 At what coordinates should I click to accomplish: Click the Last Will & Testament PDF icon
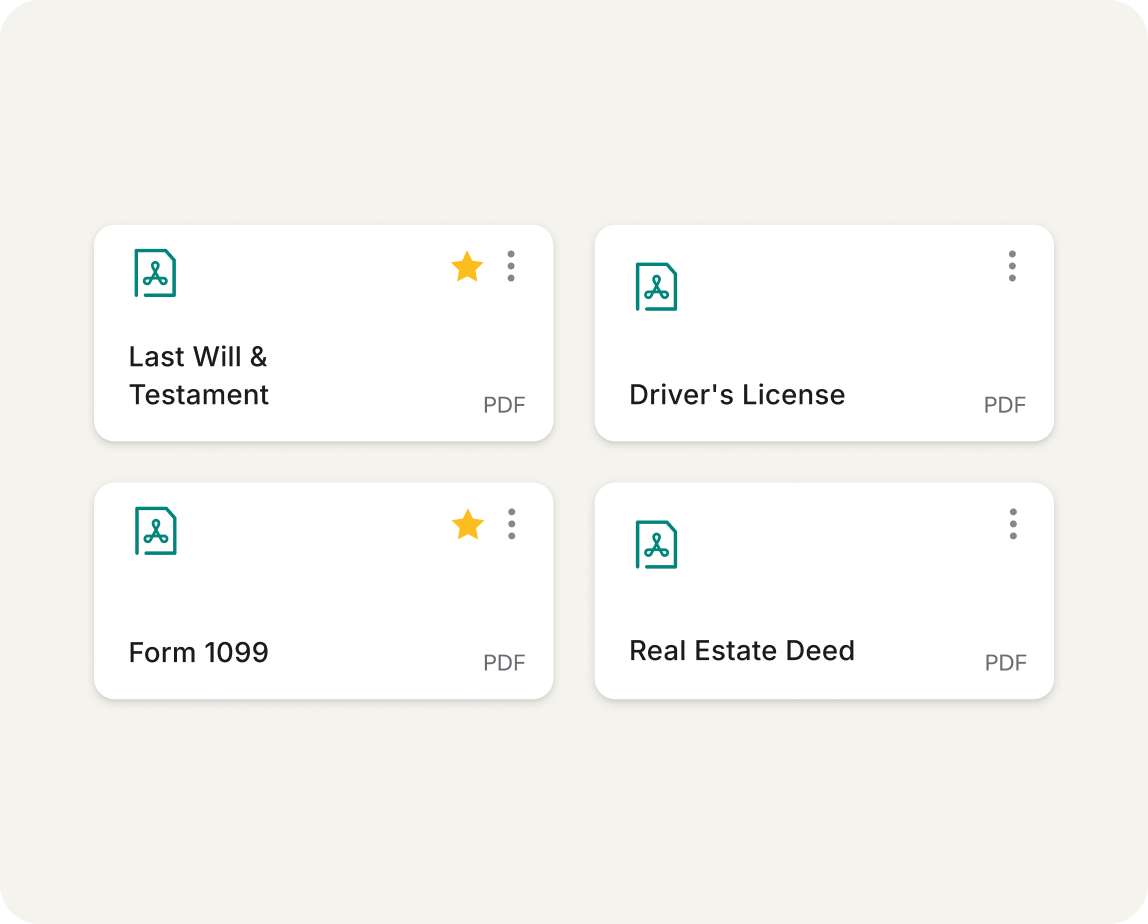click(155, 273)
